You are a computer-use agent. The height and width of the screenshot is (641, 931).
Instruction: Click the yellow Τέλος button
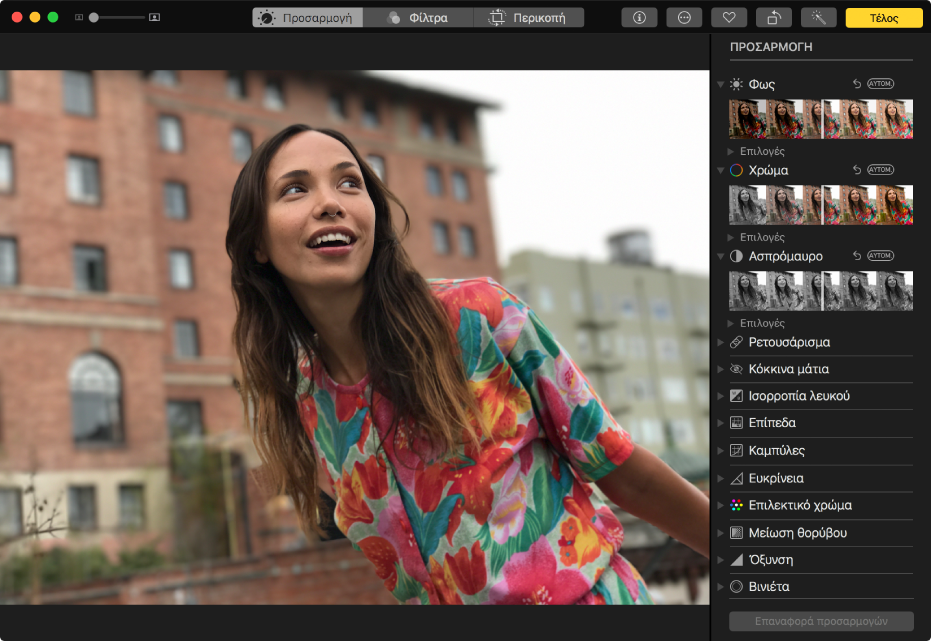coord(883,18)
